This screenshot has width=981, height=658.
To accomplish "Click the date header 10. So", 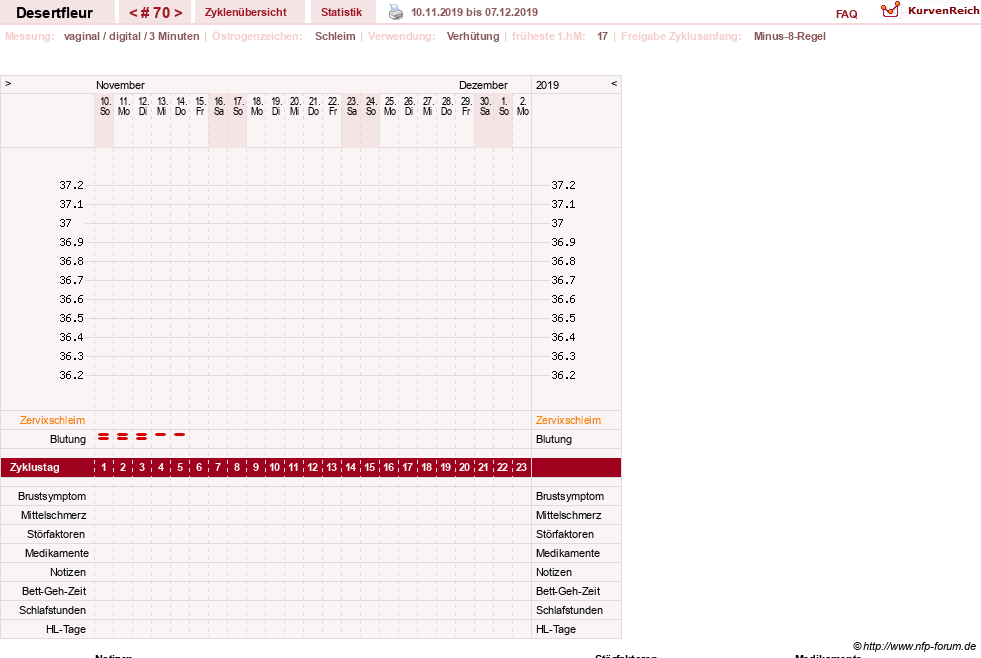I will [x=105, y=106].
